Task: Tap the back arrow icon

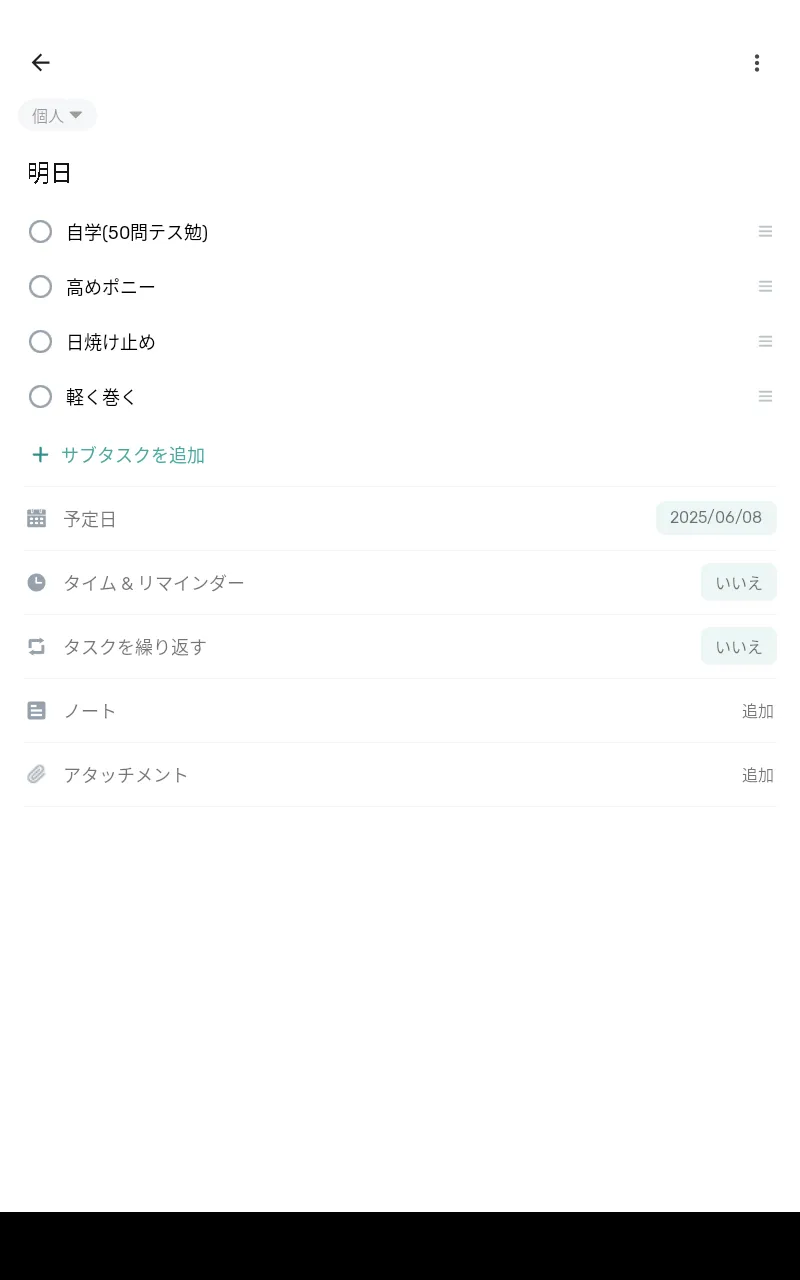Action: tap(40, 63)
